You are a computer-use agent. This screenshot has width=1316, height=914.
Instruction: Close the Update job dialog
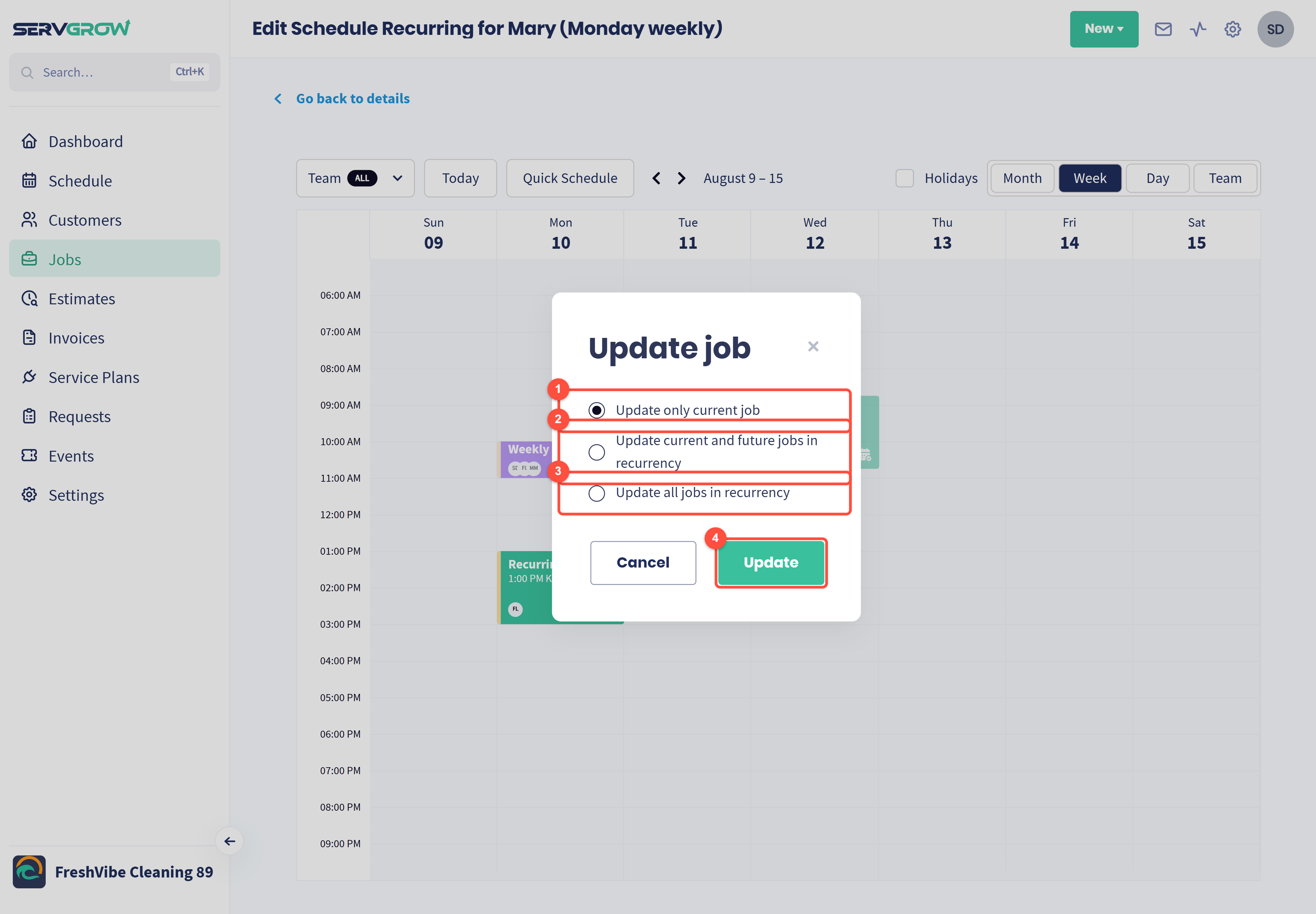pyautogui.click(x=813, y=346)
